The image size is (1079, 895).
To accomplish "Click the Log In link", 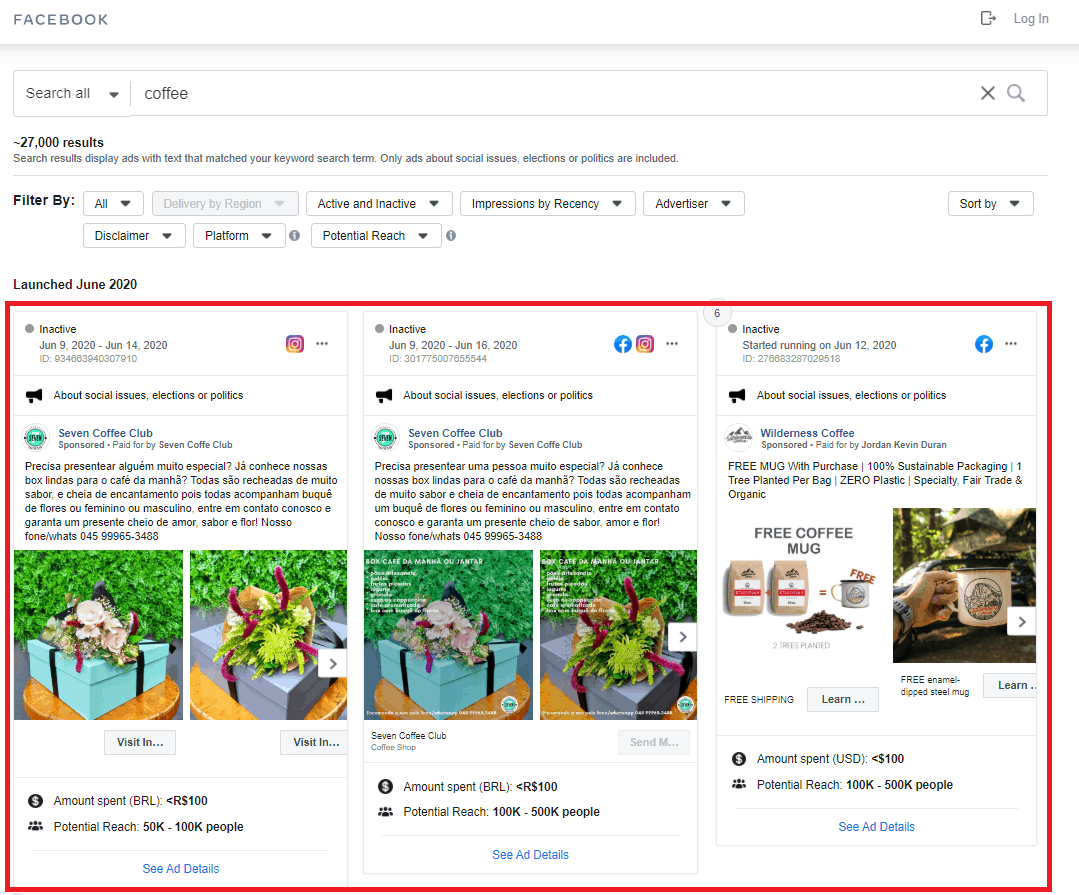I will 1031,19.
